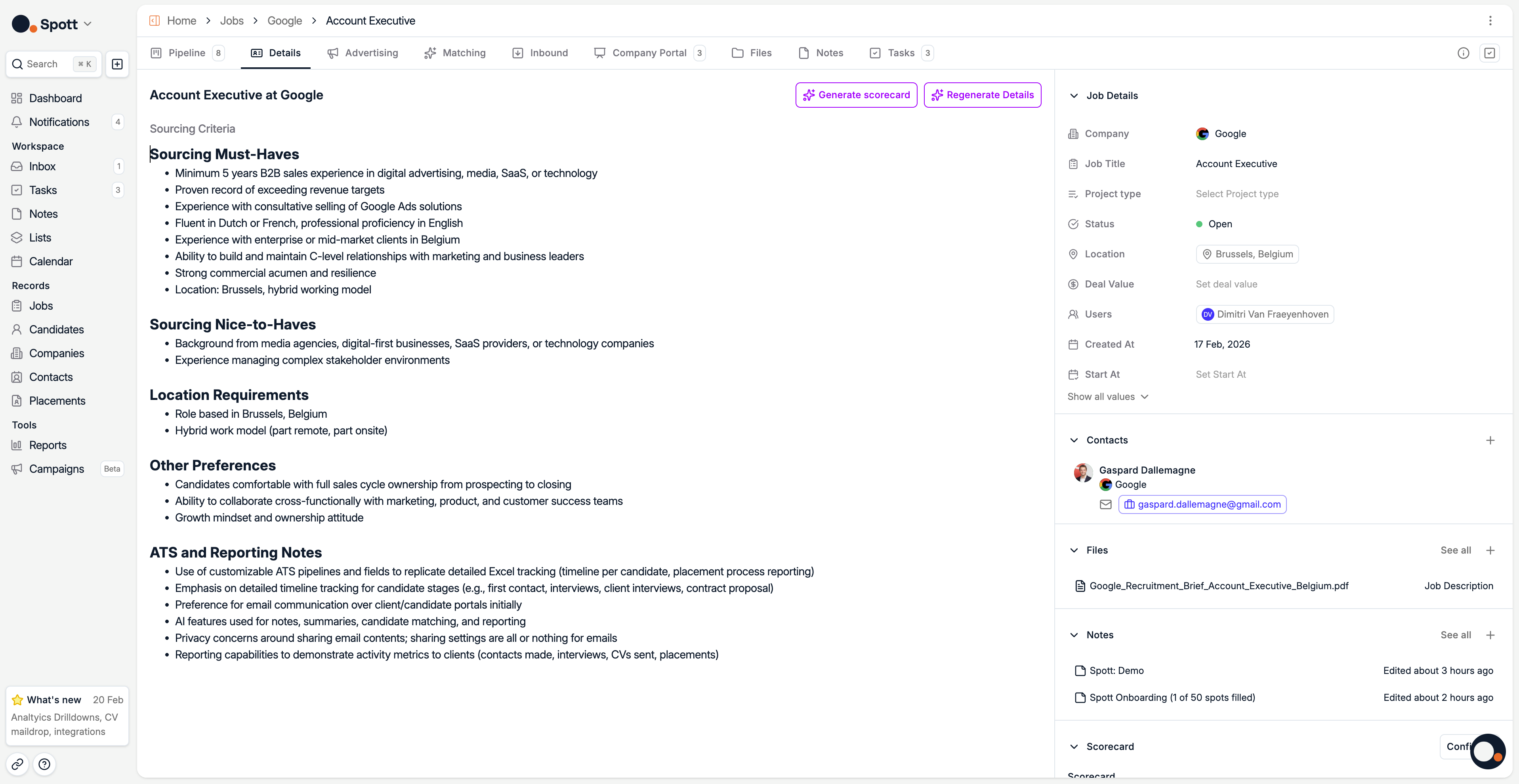Open the Select Project type dropdown
Screen dimensions: 1519x784
tap(1237, 194)
